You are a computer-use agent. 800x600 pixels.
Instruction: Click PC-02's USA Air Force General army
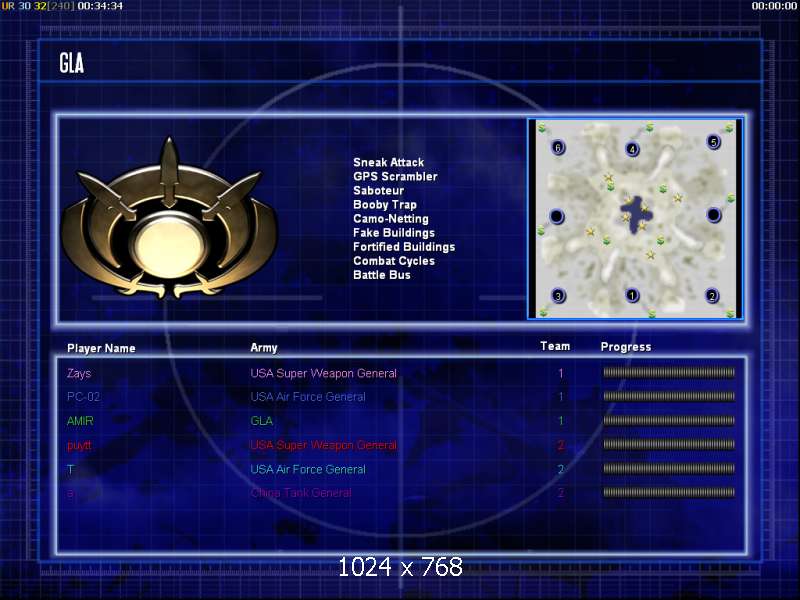tap(308, 397)
